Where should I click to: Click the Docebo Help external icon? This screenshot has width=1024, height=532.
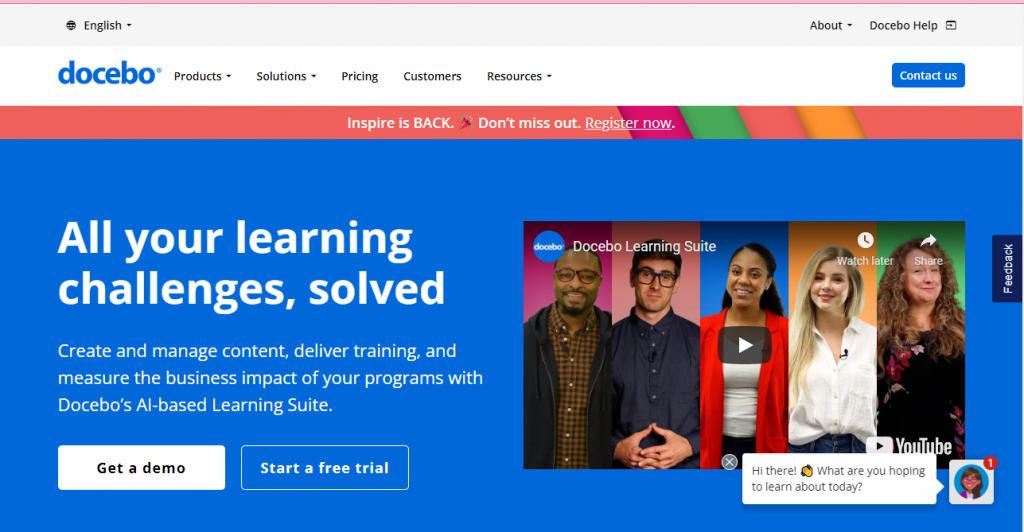pos(951,25)
